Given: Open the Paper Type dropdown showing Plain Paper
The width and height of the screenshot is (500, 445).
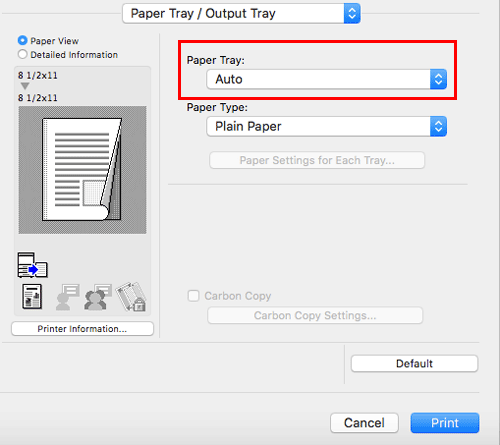Looking at the screenshot, I should click(327, 126).
